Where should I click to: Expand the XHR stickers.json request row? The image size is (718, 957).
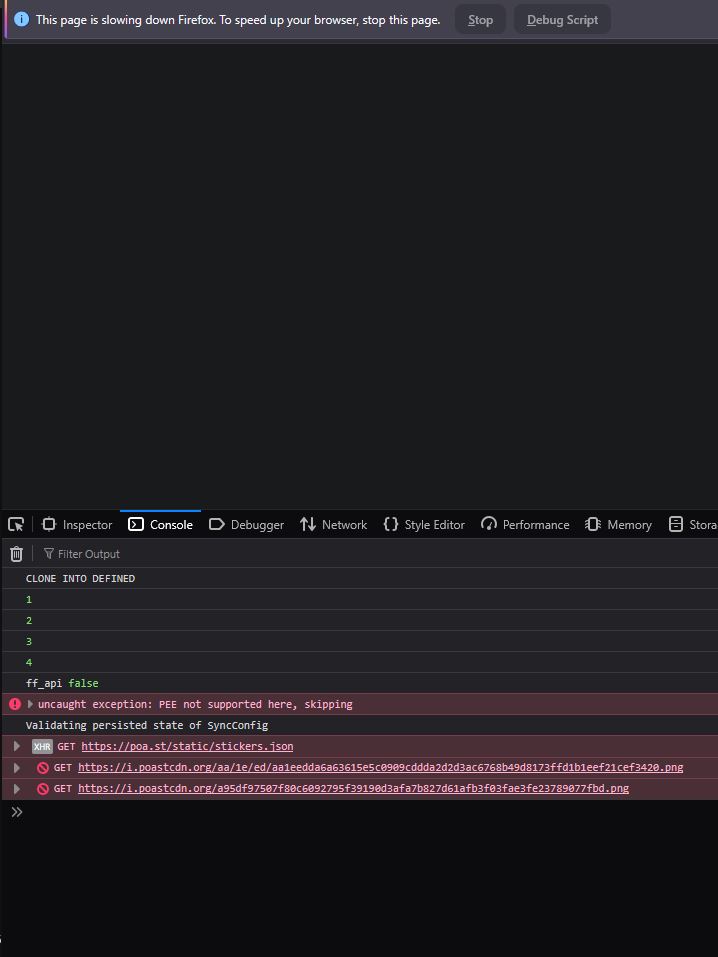[16, 746]
